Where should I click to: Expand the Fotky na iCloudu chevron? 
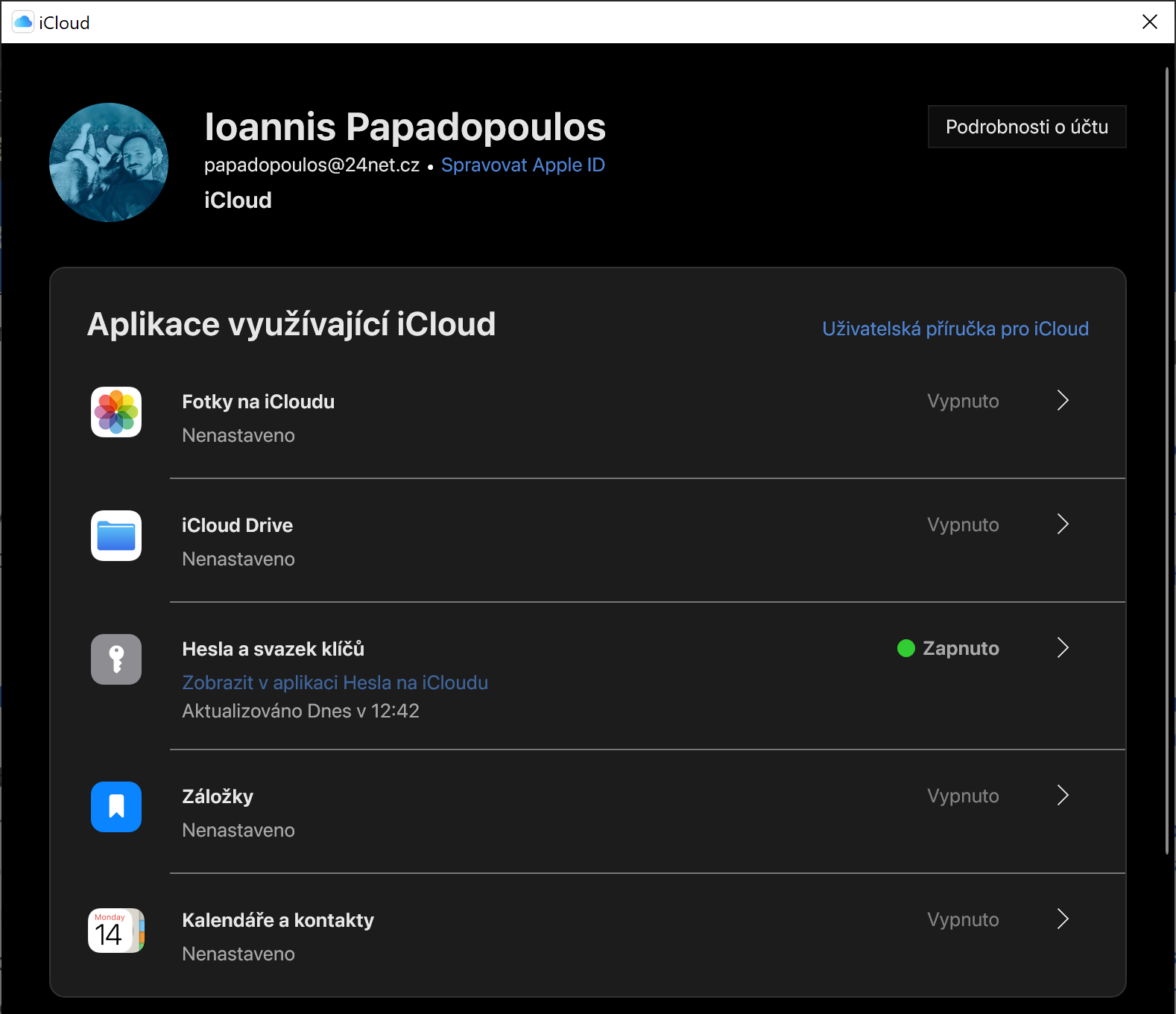point(1063,401)
